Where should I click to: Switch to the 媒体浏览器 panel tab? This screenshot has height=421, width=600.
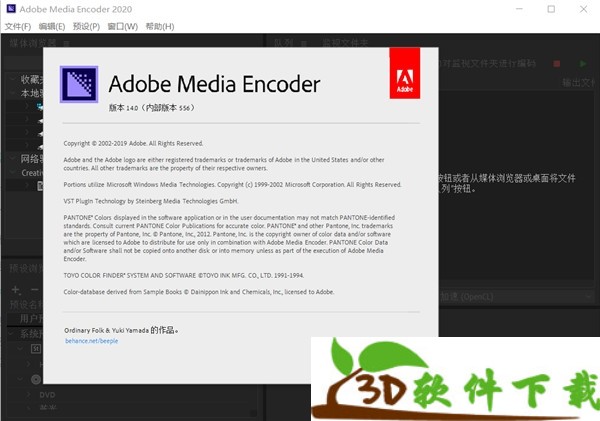tap(33, 43)
